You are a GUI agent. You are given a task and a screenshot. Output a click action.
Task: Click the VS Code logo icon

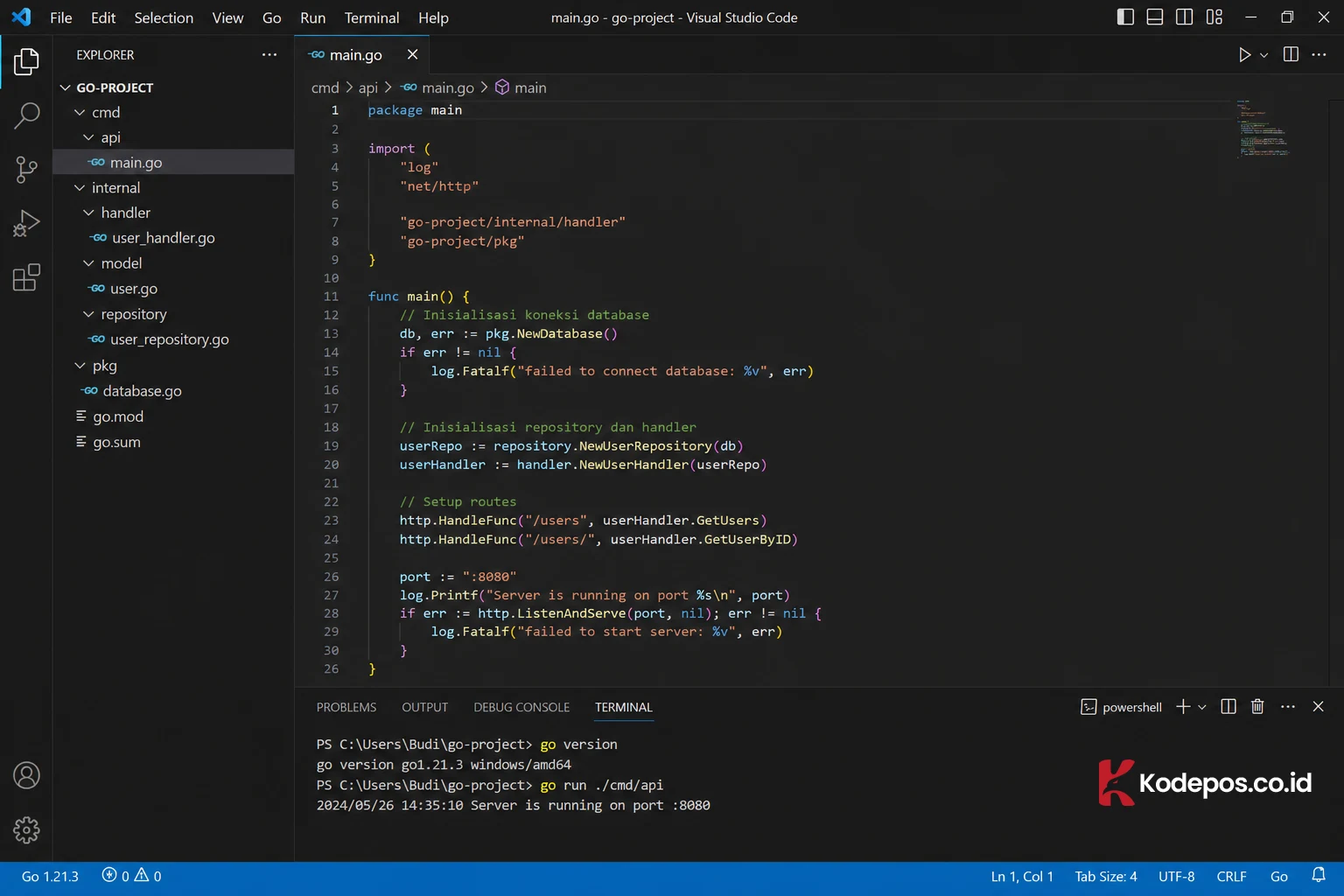pos(21,17)
